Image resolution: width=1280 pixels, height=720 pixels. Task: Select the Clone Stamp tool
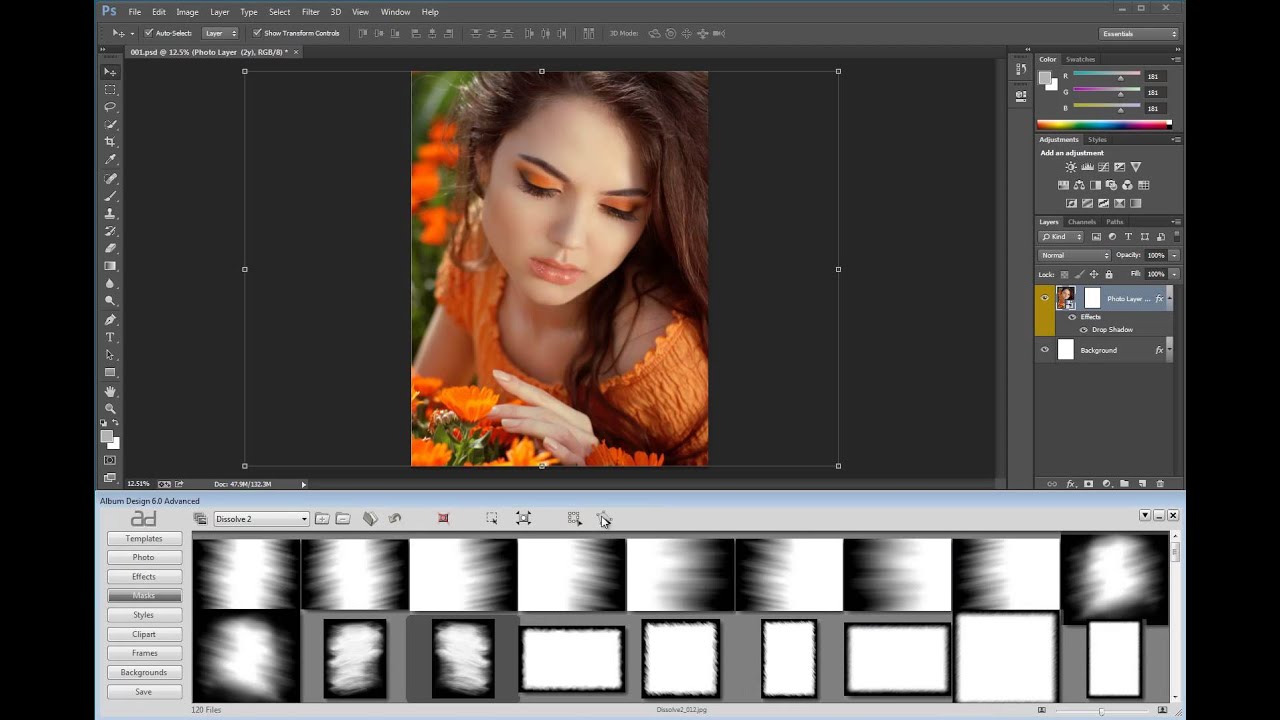(110, 214)
